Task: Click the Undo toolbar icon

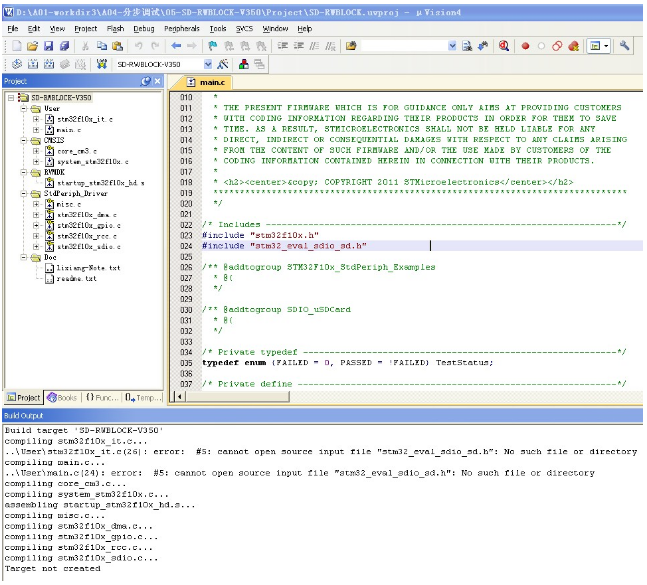Action: click(137, 46)
